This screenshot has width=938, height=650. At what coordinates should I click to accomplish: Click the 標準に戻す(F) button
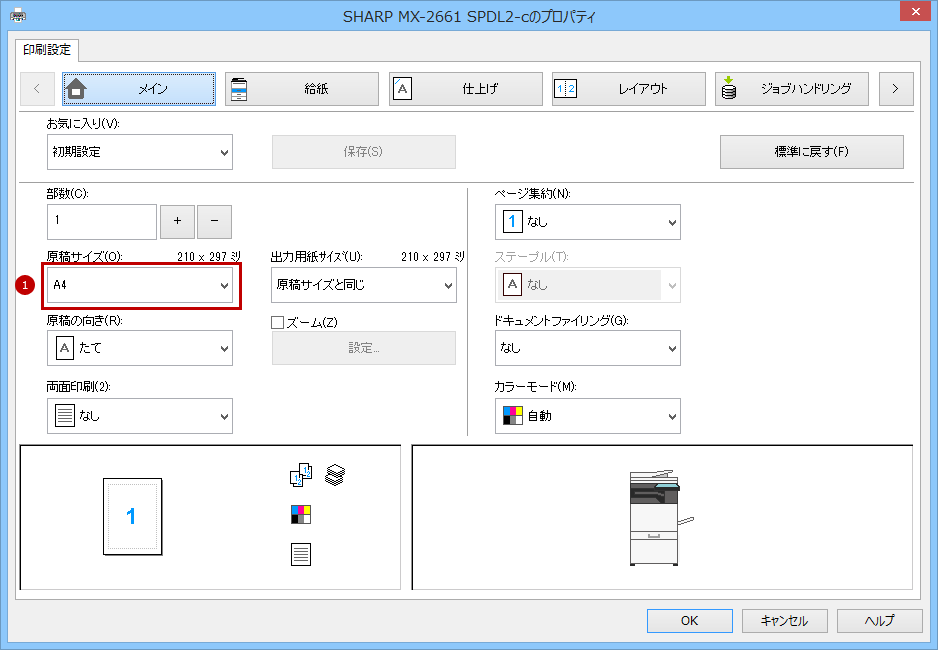pos(812,152)
